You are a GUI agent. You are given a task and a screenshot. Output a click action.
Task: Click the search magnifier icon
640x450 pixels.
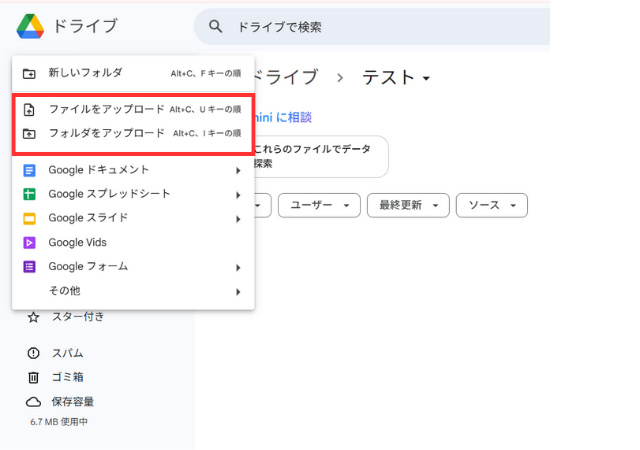click(x=215, y=27)
